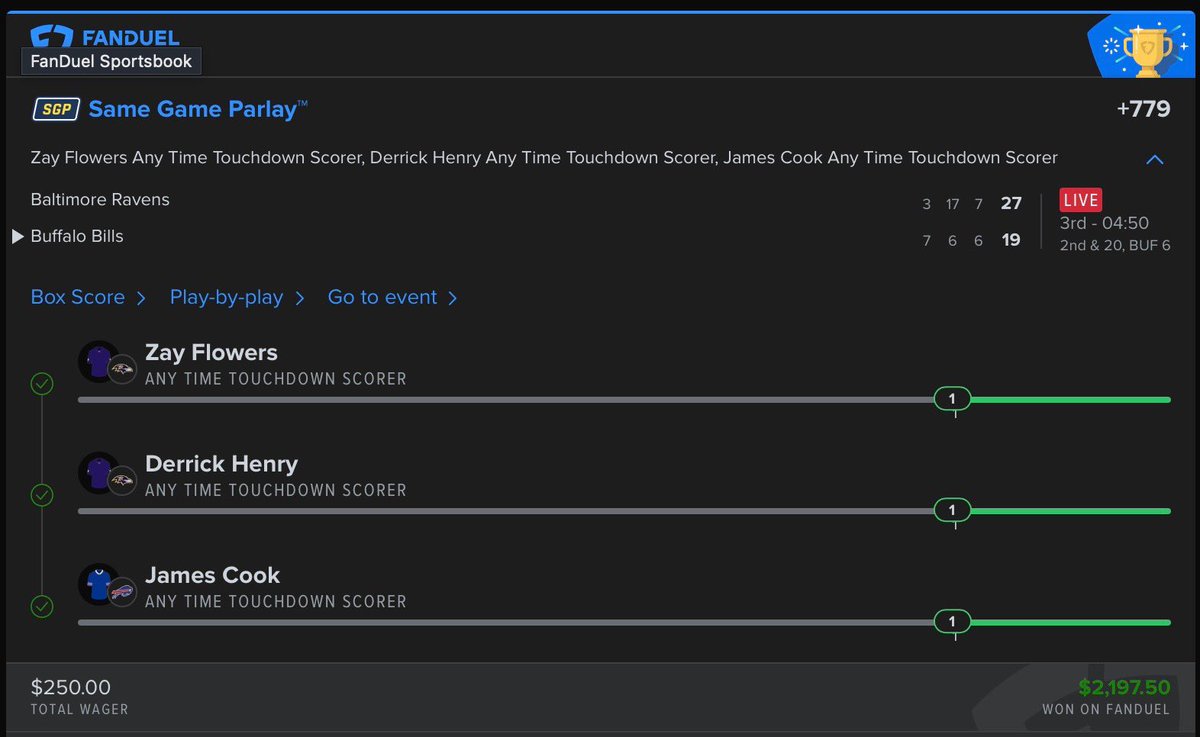1200x737 pixels.
Task: Click the FanDuel Sportsbook tooltip label
Action: point(111,61)
